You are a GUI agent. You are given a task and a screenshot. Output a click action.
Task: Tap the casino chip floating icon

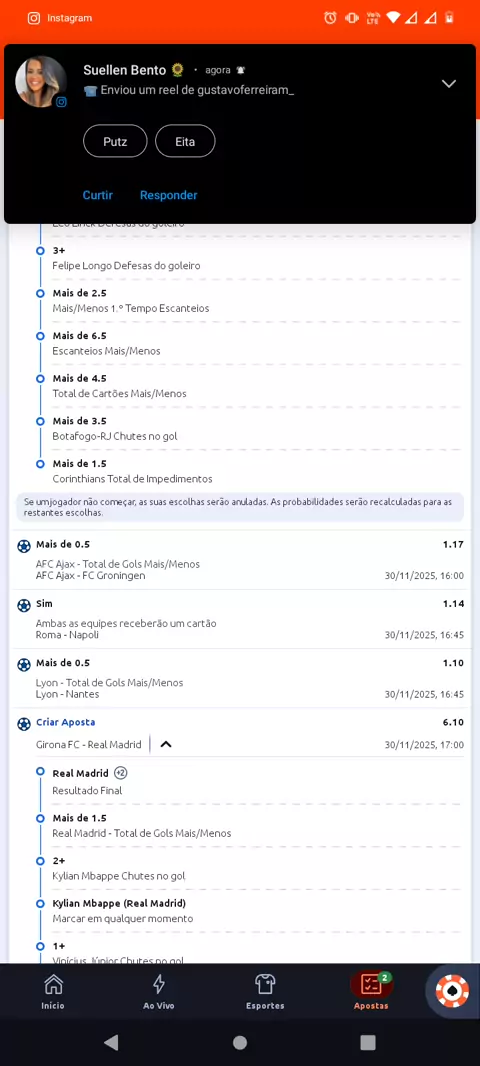click(x=452, y=991)
